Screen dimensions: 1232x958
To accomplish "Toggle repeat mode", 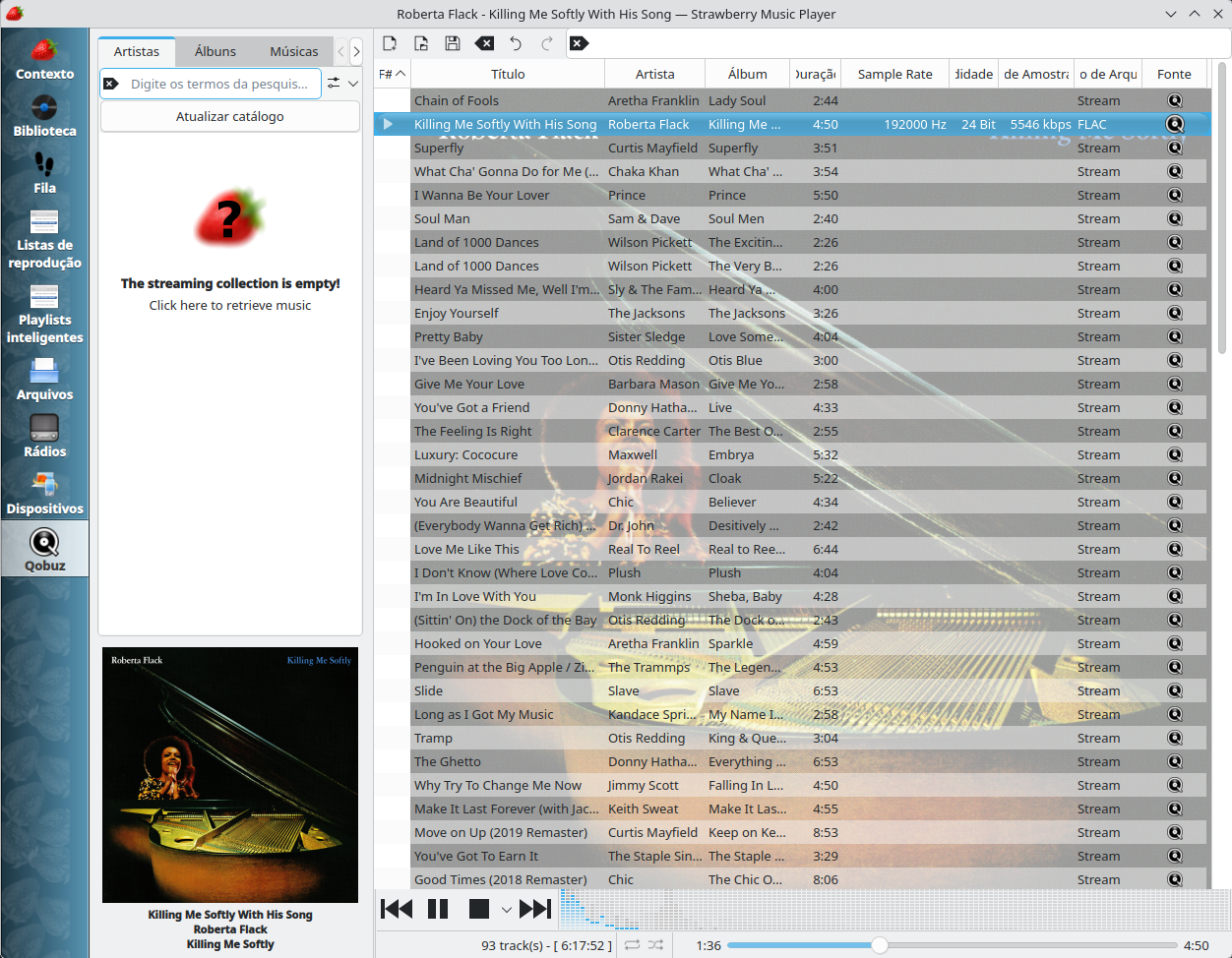I will click(x=632, y=945).
